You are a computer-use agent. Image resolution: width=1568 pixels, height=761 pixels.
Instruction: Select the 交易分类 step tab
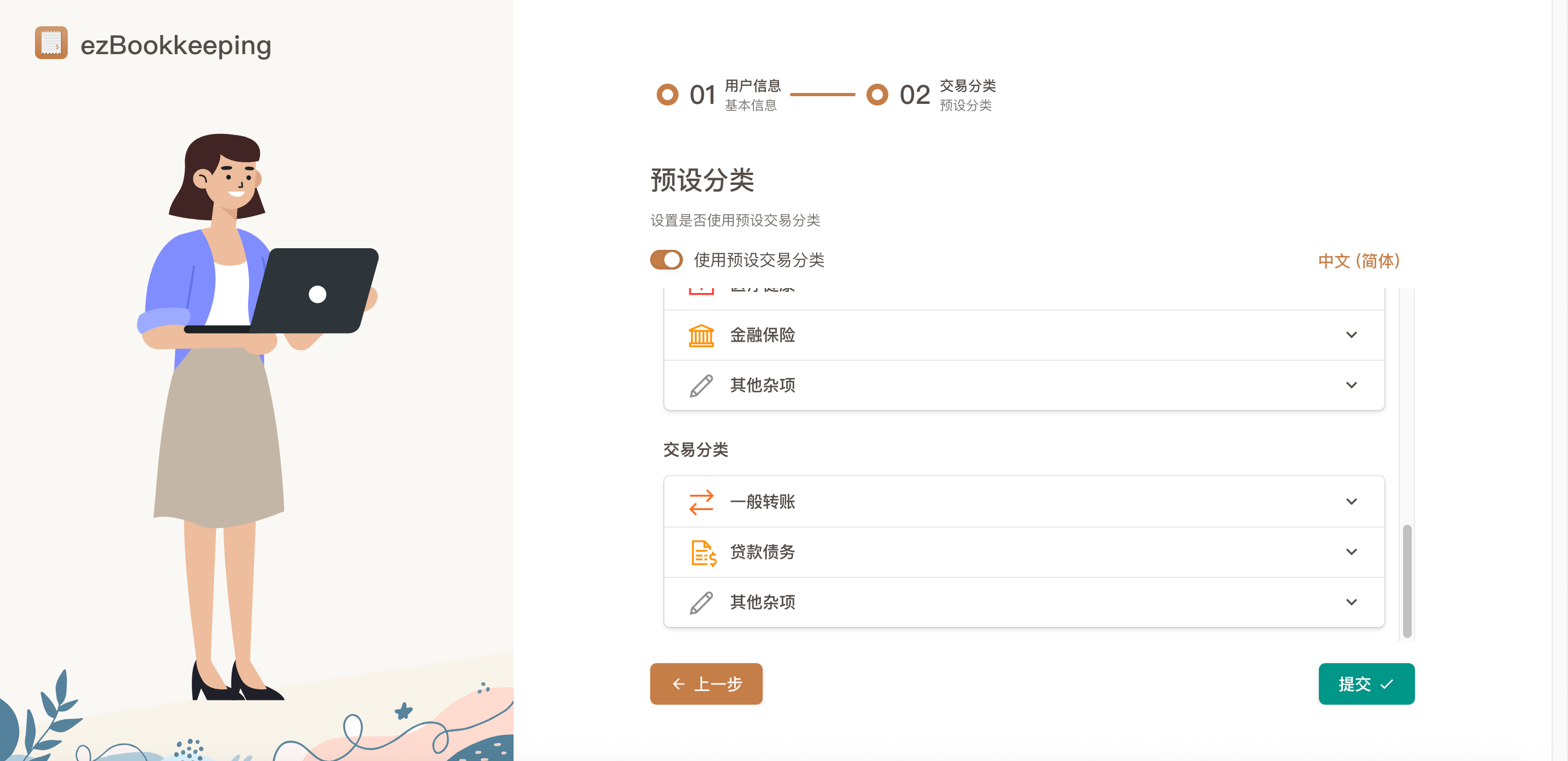coord(967,86)
